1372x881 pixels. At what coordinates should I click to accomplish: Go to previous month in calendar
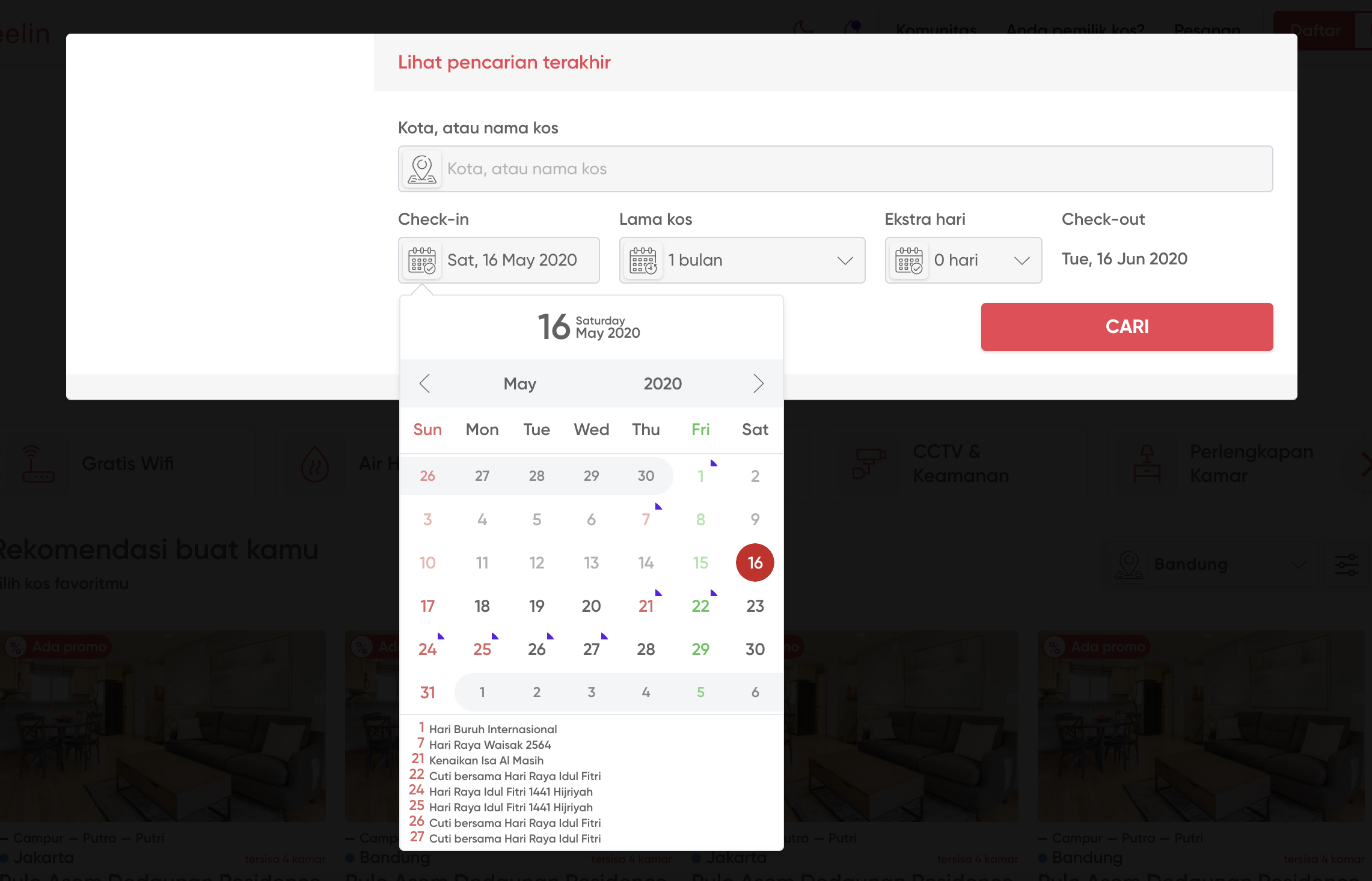click(x=425, y=383)
